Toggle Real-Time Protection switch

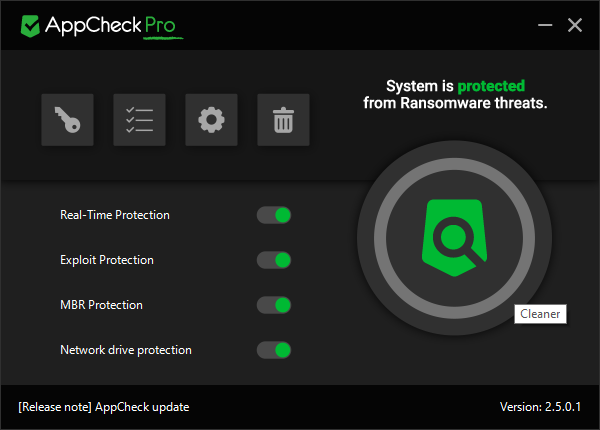(274, 215)
